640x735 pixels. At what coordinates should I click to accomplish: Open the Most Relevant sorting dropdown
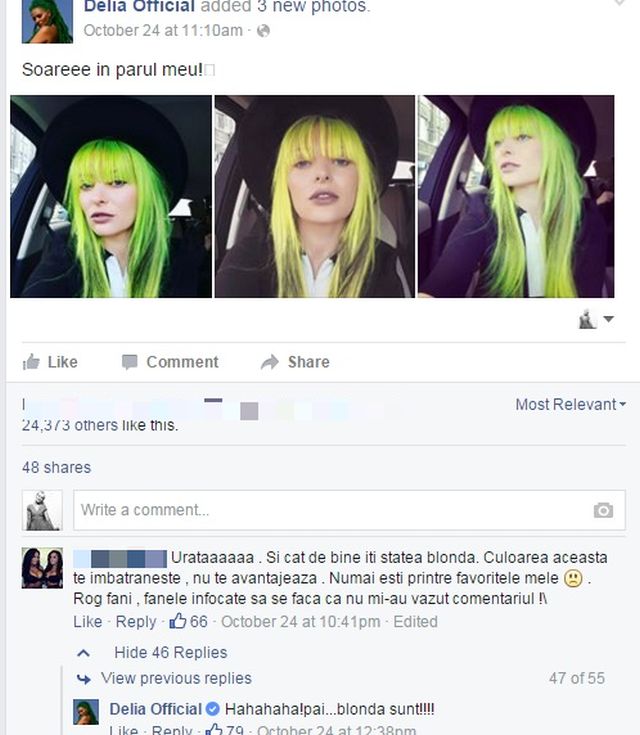pyautogui.click(x=571, y=404)
